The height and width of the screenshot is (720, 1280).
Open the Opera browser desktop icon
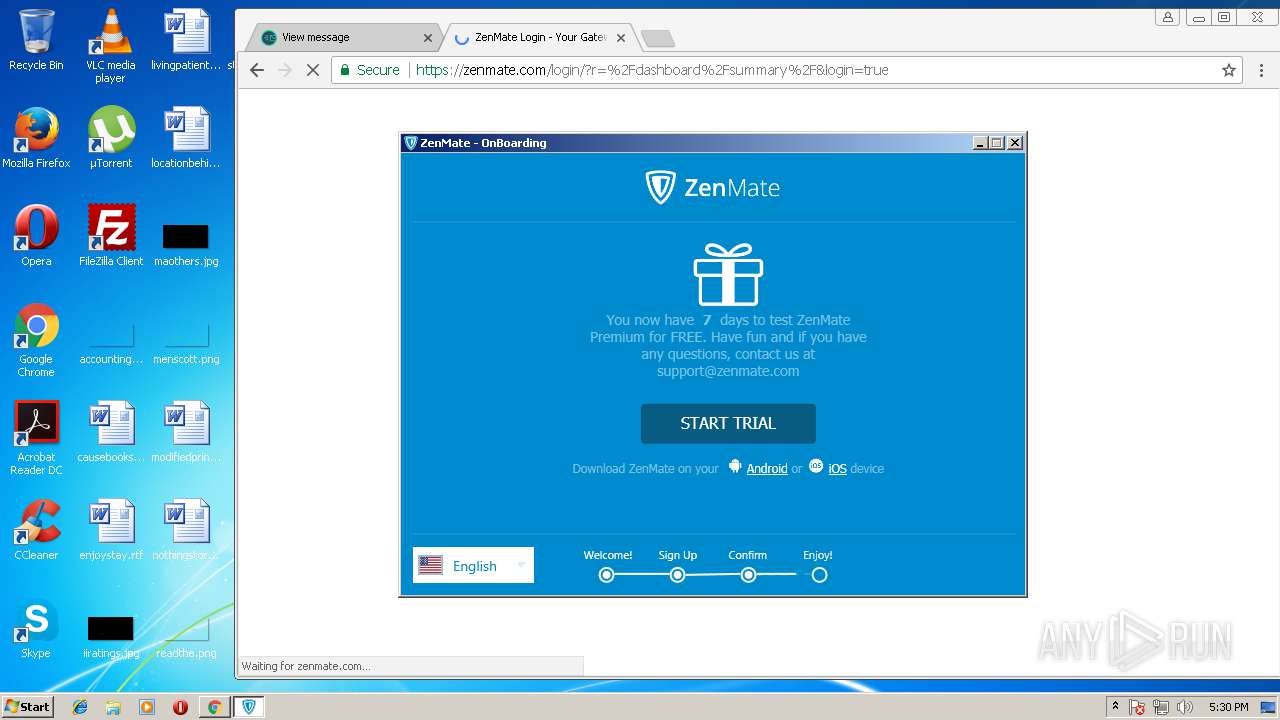coord(36,236)
